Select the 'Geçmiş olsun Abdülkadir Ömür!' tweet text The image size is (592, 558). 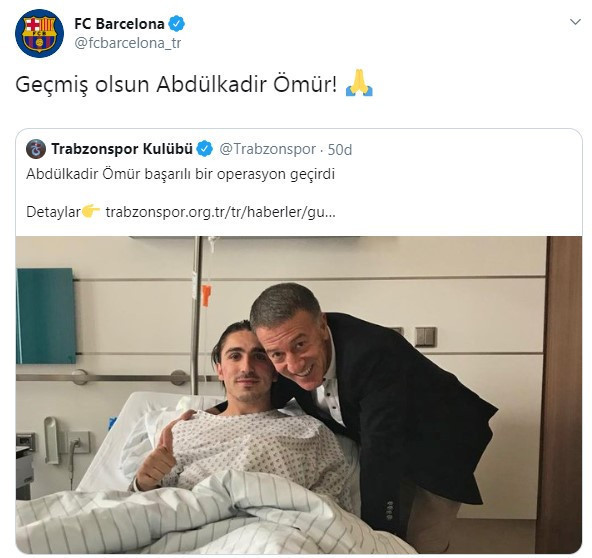coord(176,84)
